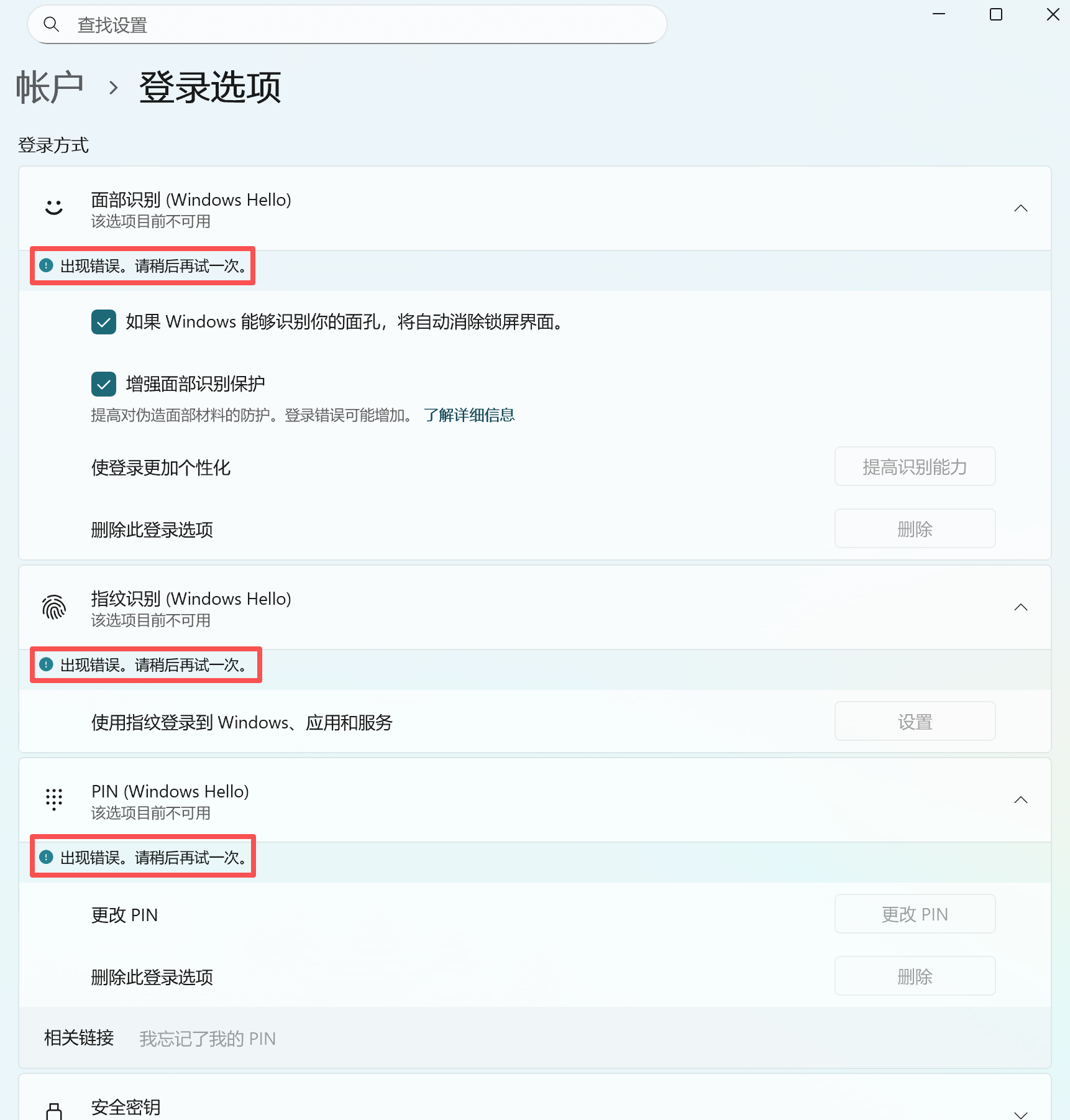
Task: Click the 更改 PIN button
Action: [914, 914]
